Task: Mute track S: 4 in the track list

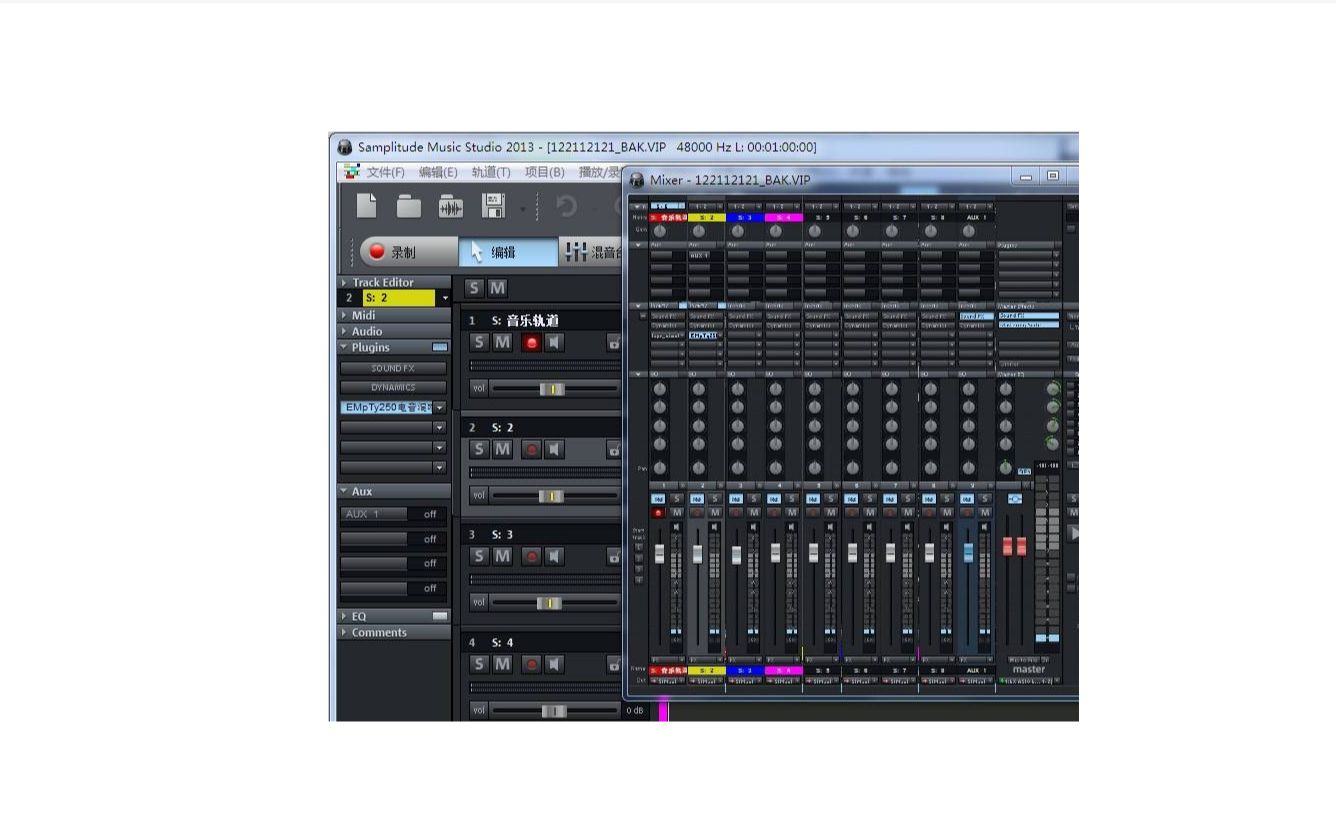Action: [x=502, y=664]
